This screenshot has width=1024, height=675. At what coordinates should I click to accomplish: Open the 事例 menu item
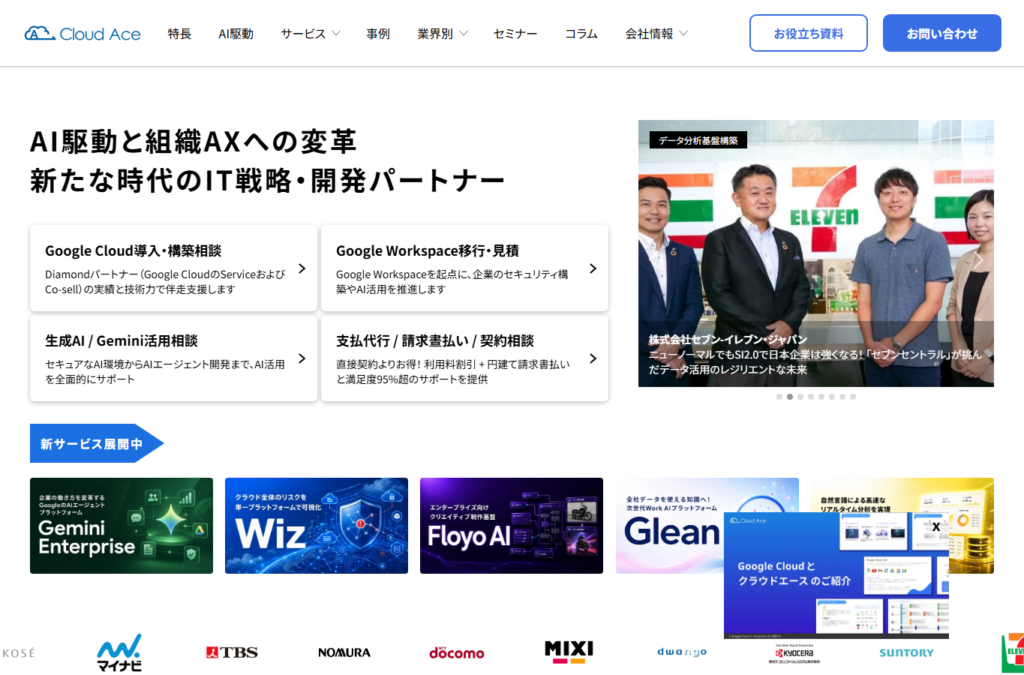(378, 33)
